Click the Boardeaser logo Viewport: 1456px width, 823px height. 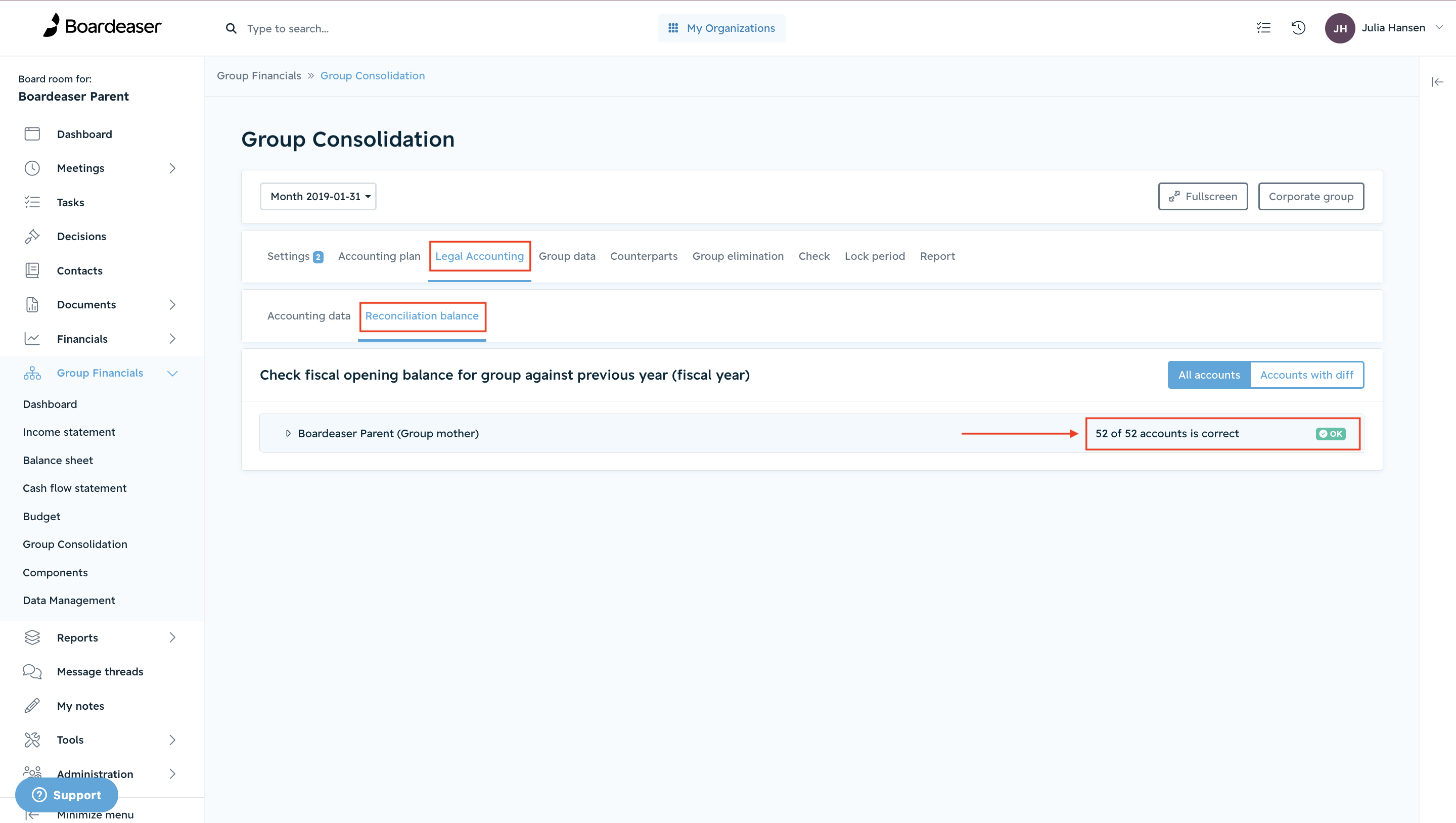(x=102, y=26)
